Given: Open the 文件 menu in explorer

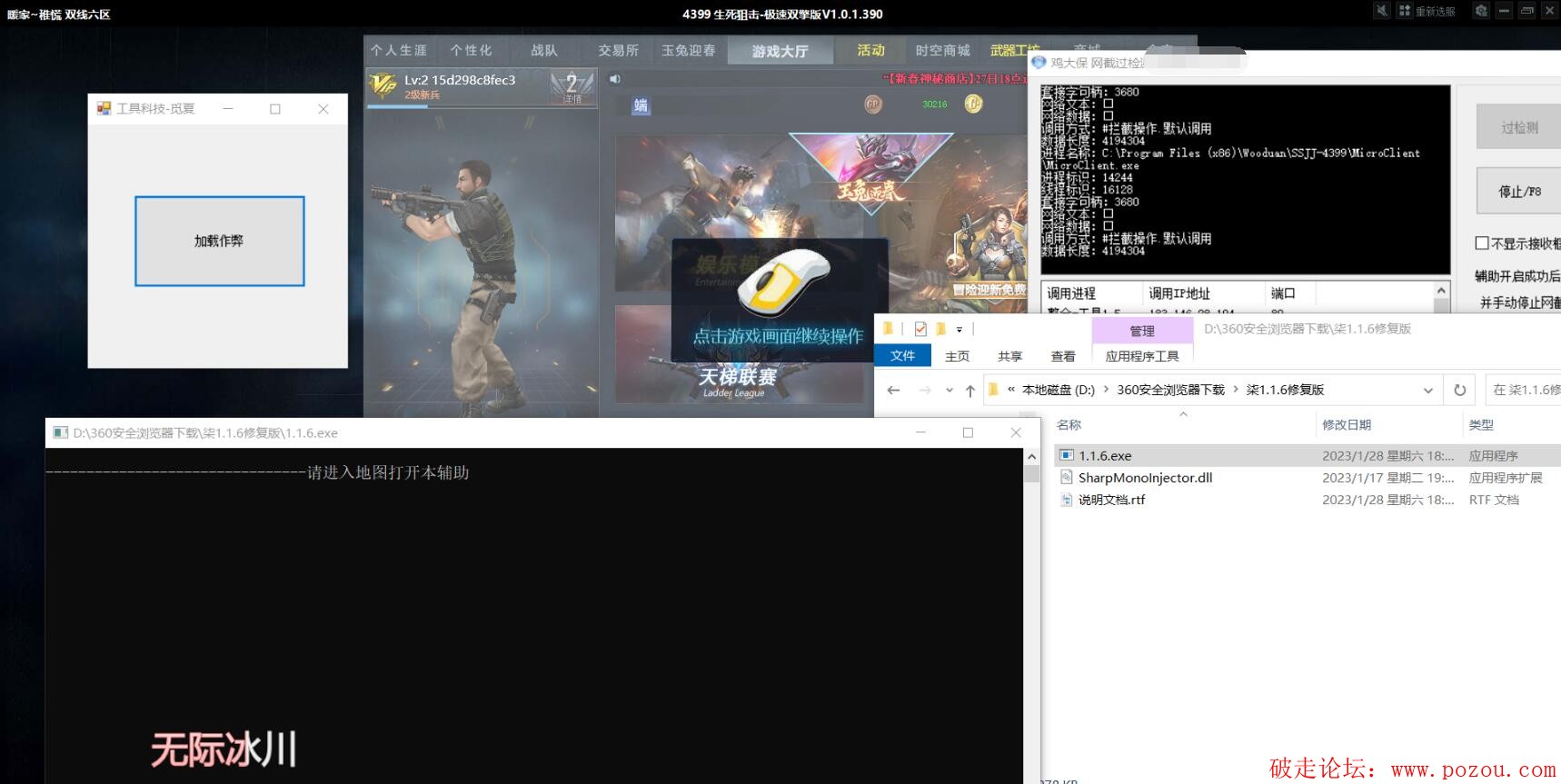Looking at the screenshot, I should pos(902,355).
